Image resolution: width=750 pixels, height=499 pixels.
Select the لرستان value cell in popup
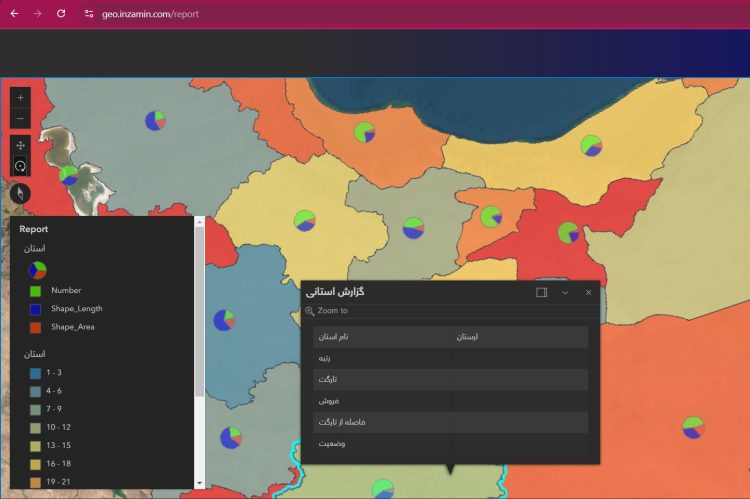pos(518,337)
